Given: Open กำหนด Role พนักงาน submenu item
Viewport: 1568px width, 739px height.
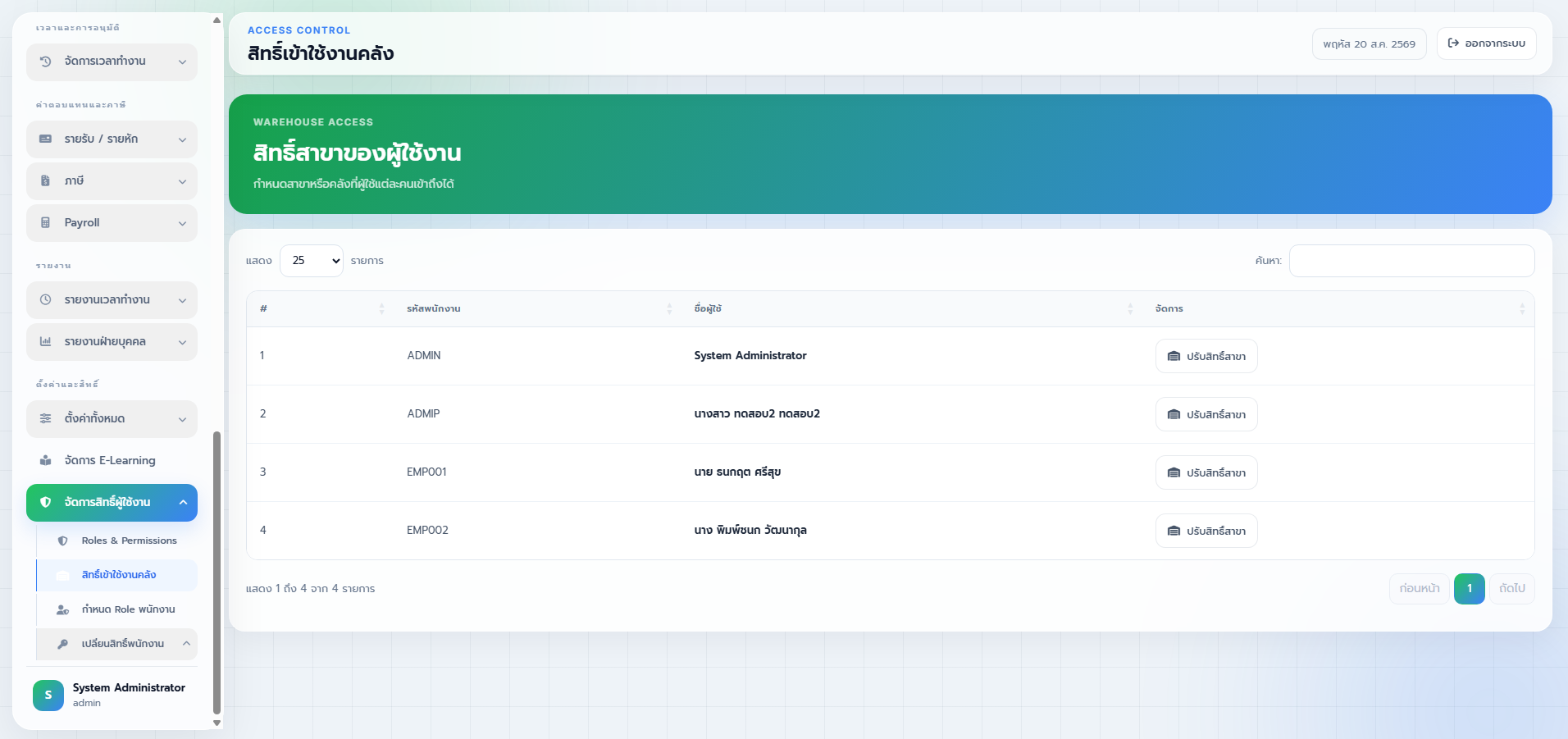Looking at the screenshot, I should (116, 610).
